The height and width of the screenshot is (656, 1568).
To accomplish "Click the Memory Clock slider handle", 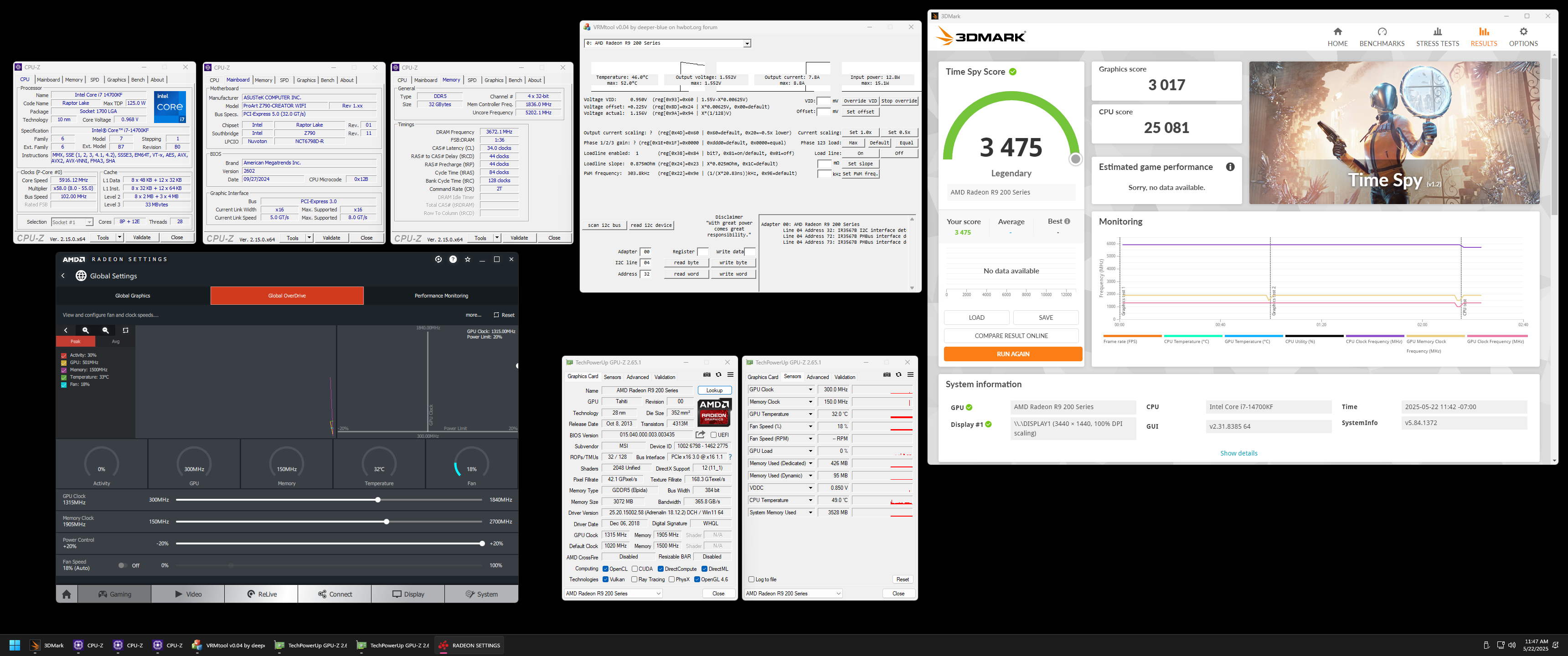I will click(x=387, y=522).
